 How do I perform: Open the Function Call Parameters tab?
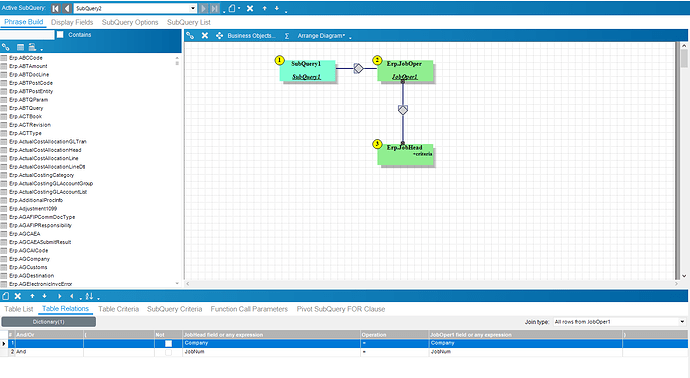[x=249, y=309]
